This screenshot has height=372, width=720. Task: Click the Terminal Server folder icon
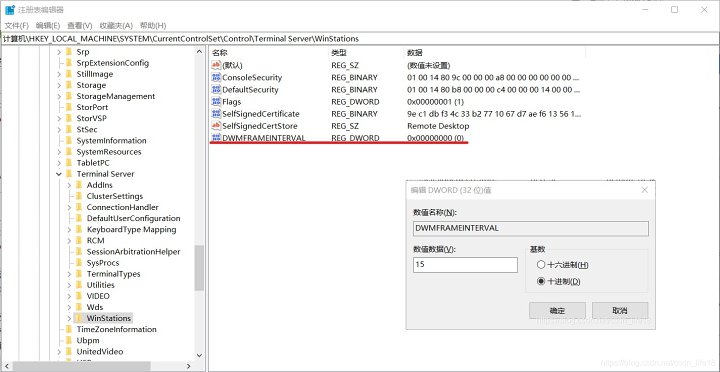[x=69, y=174]
